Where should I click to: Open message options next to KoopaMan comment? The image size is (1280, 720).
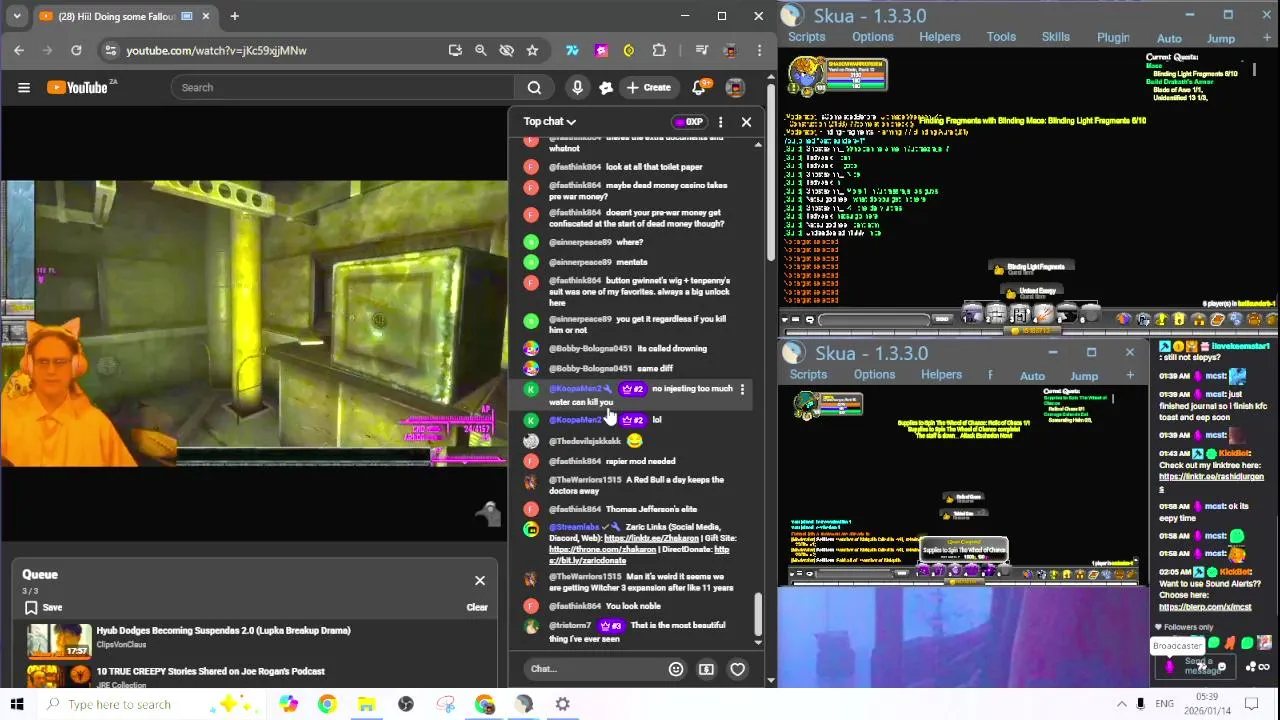pos(742,389)
